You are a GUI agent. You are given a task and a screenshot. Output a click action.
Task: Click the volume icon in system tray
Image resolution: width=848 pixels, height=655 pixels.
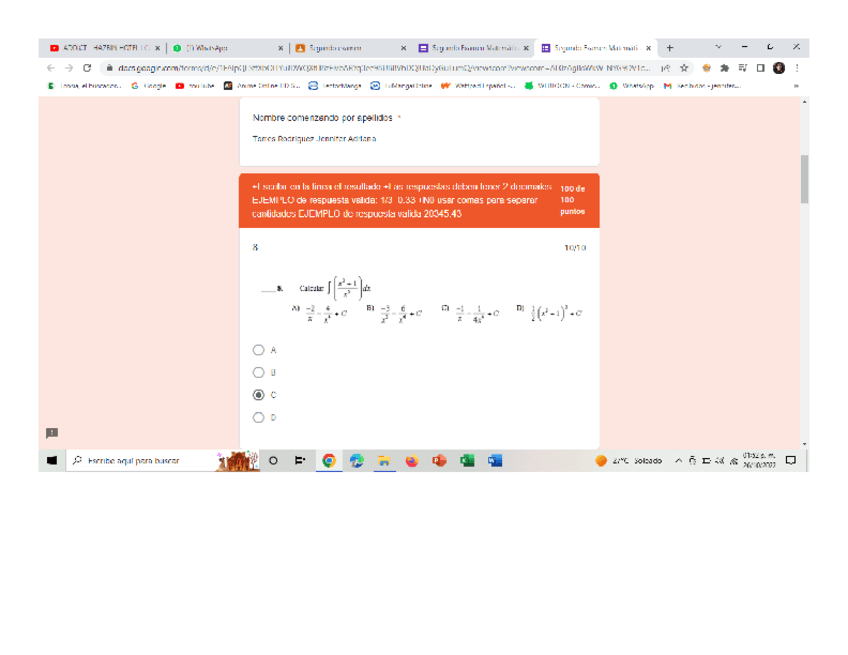(x=720, y=460)
